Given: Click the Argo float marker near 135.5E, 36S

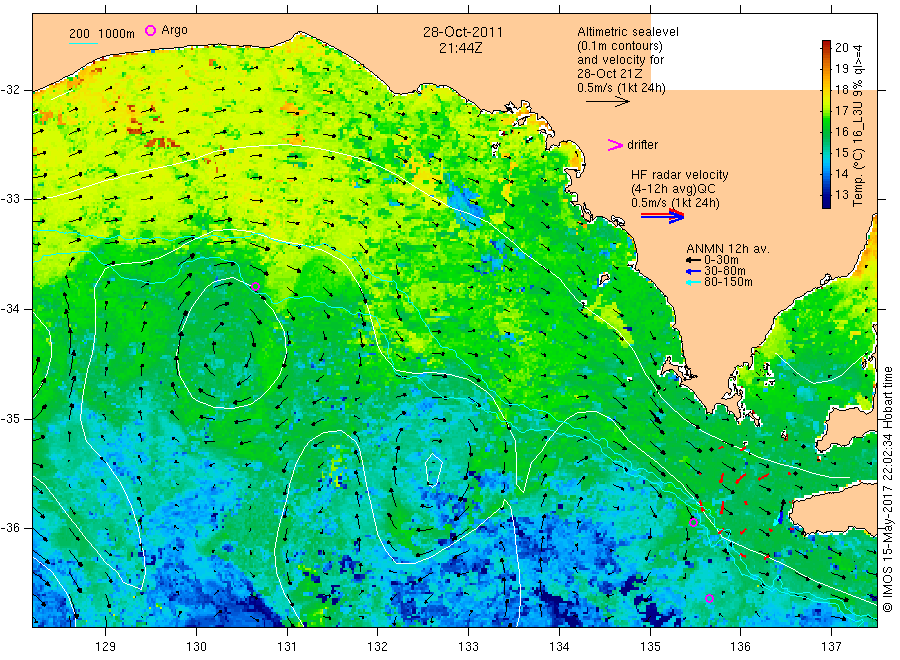Looking at the screenshot, I should [693, 522].
